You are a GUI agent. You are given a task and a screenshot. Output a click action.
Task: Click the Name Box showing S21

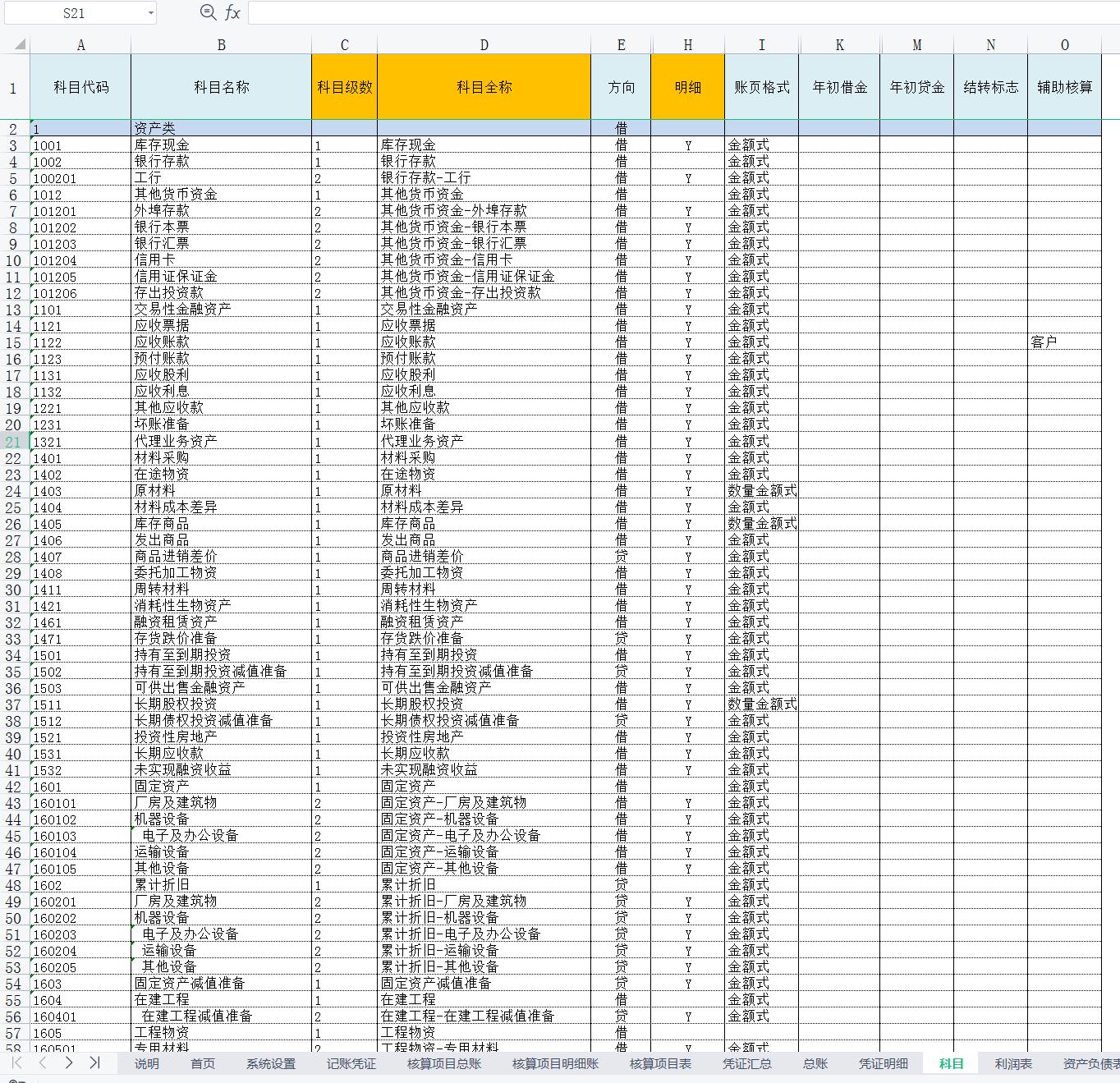point(74,13)
